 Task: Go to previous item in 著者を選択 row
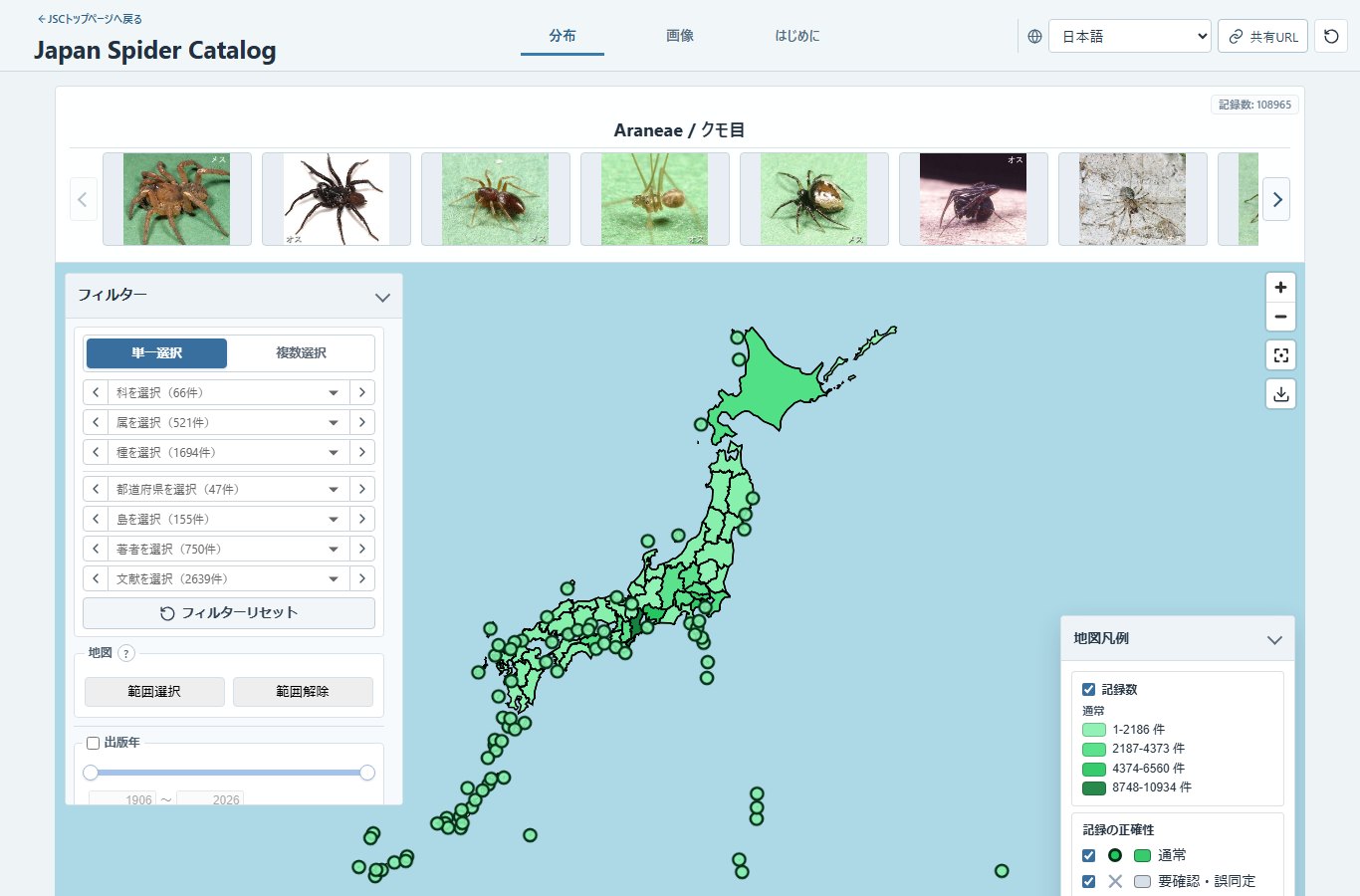96,550
